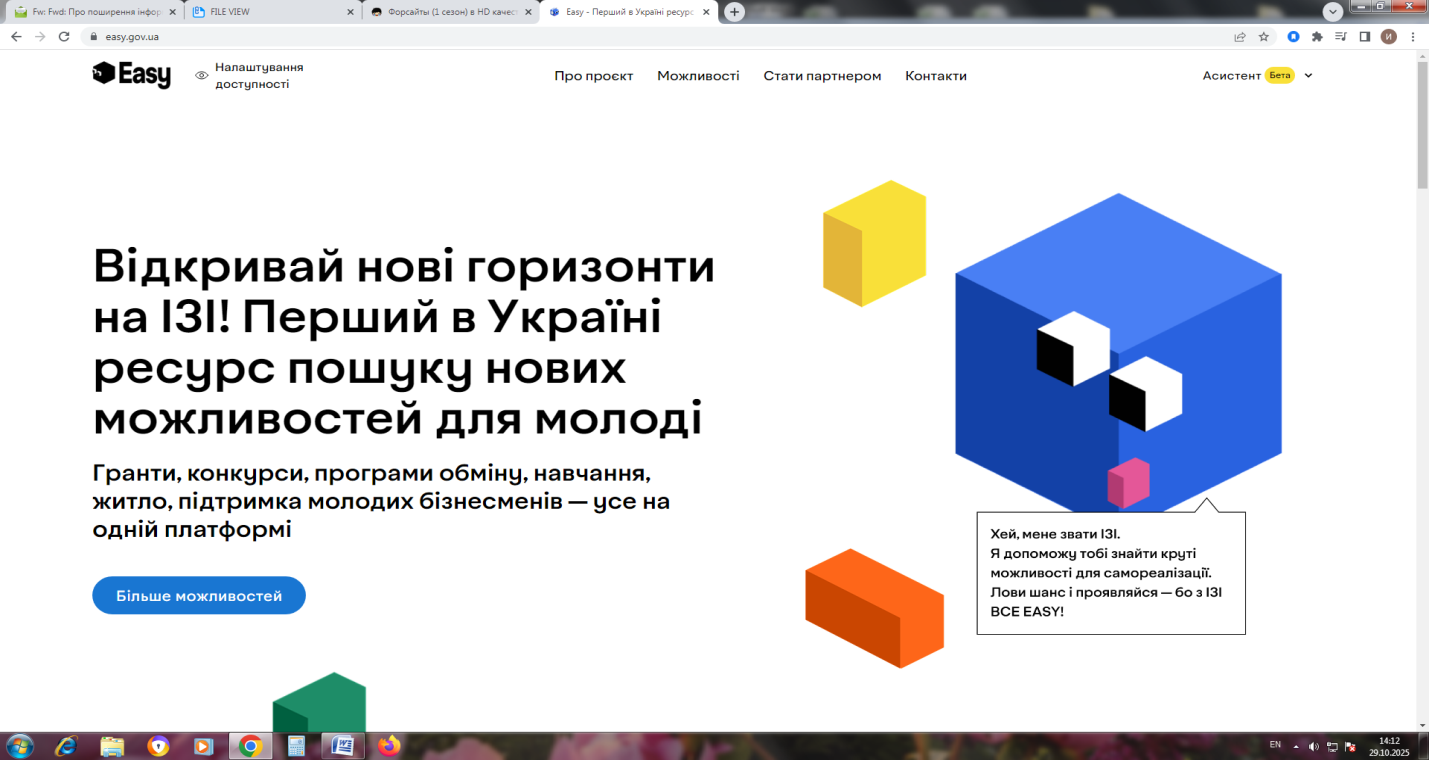Reload the page with the refresh icon
The width and height of the screenshot is (1429, 760).
pyautogui.click(x=64, y=37)
